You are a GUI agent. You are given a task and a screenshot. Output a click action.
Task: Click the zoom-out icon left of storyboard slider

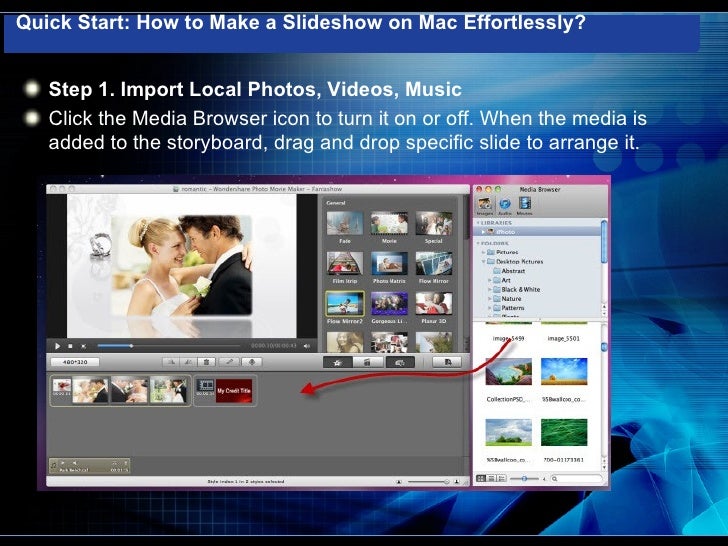[x=399, y=482]
